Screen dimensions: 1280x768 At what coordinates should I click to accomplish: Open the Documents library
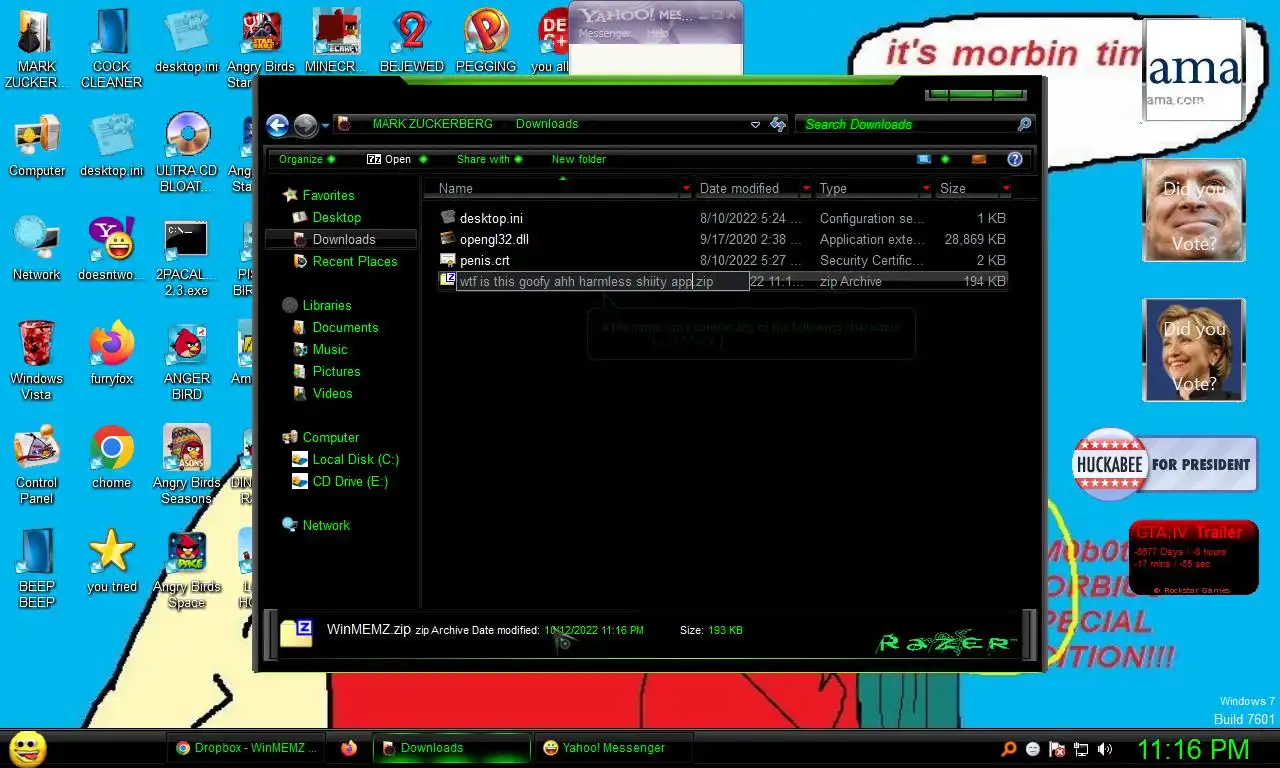(x=345, y=327)
